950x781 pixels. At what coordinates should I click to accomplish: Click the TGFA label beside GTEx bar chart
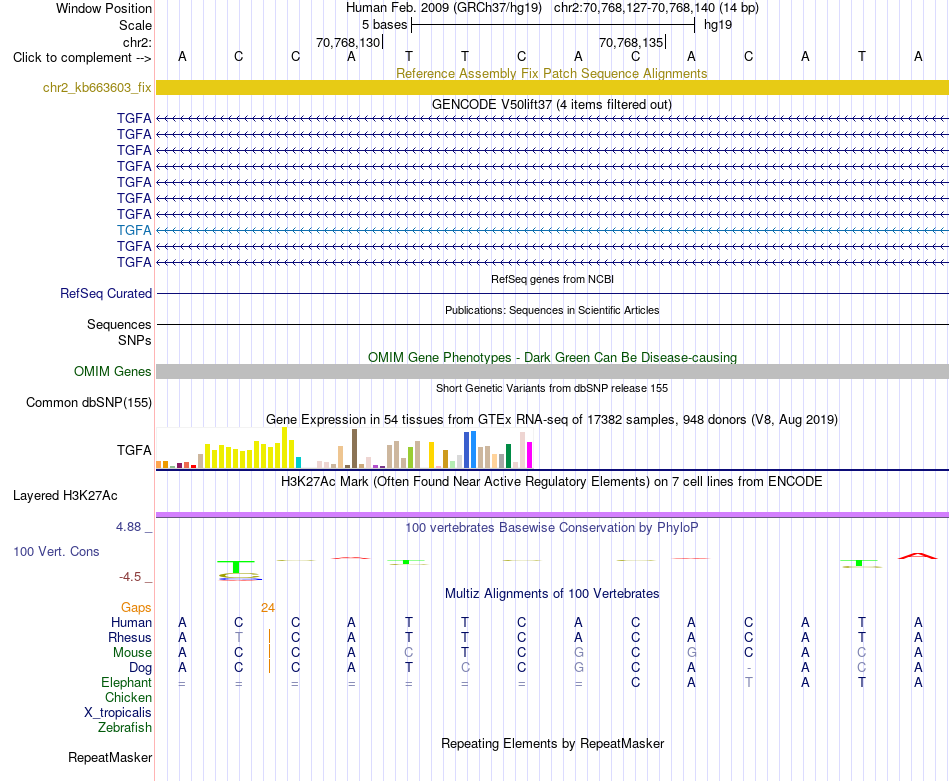pos(134,450)
